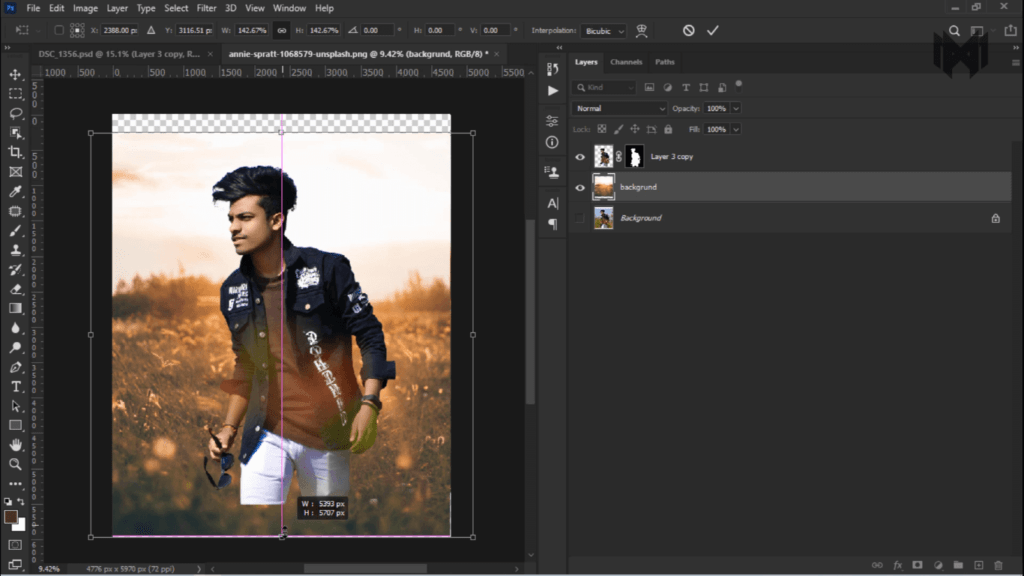Select the Horizontal Type tool
Screen dimensions: 1024x576
[16, 387]
